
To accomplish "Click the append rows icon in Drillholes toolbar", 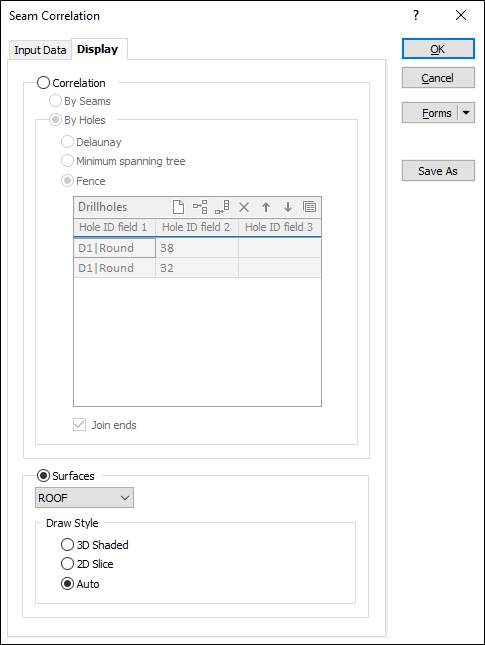I will tap(222, 207).
